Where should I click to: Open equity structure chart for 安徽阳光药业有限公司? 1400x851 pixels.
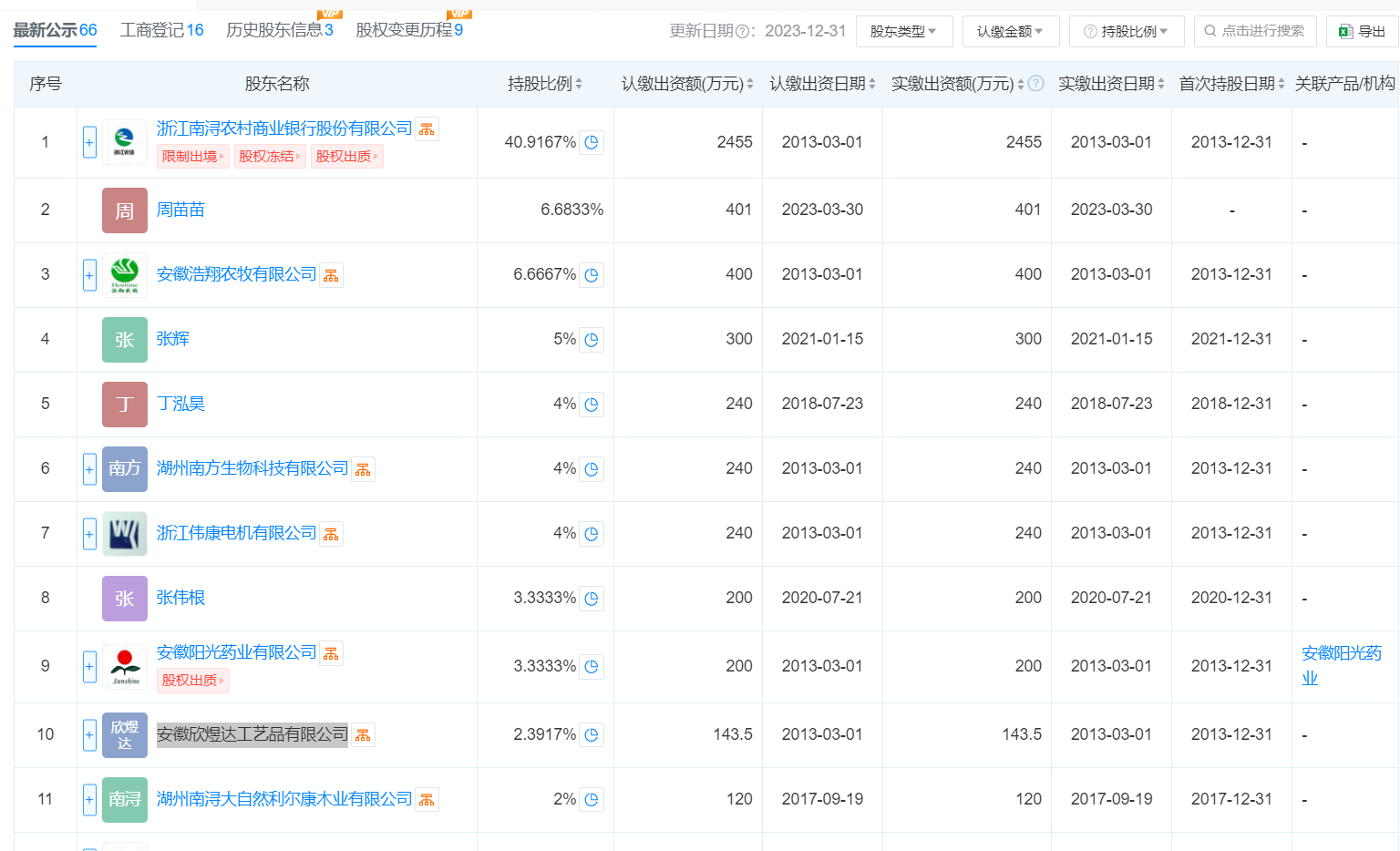click(331, 653)
